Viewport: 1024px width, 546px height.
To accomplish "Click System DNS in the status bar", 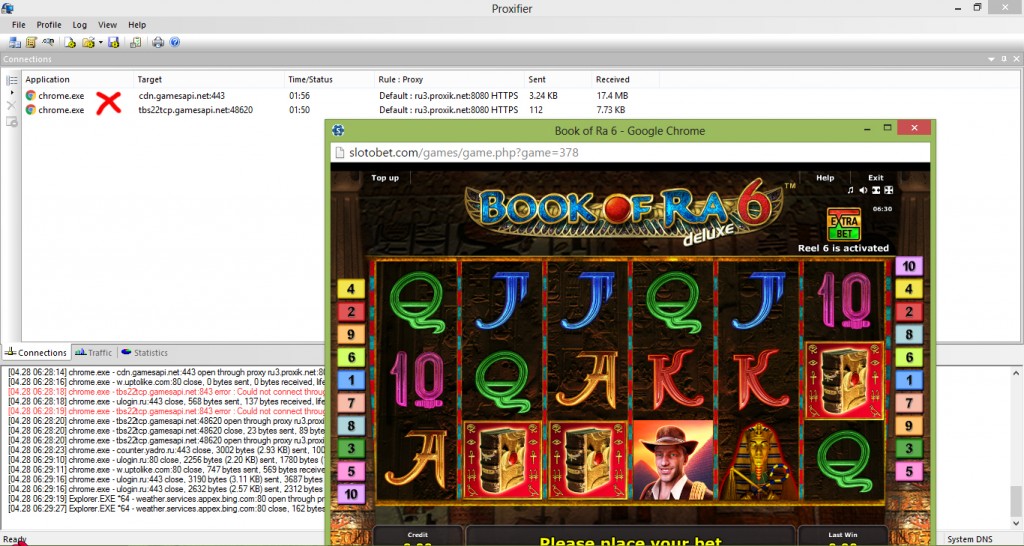I will (970, 539).
